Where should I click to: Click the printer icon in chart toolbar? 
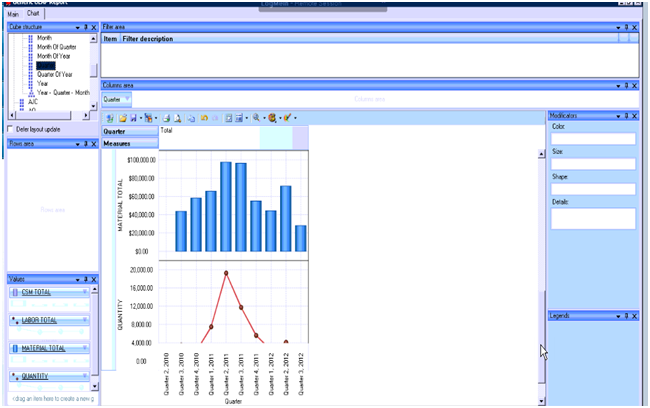pyautogui.click(x=166, y=119)
